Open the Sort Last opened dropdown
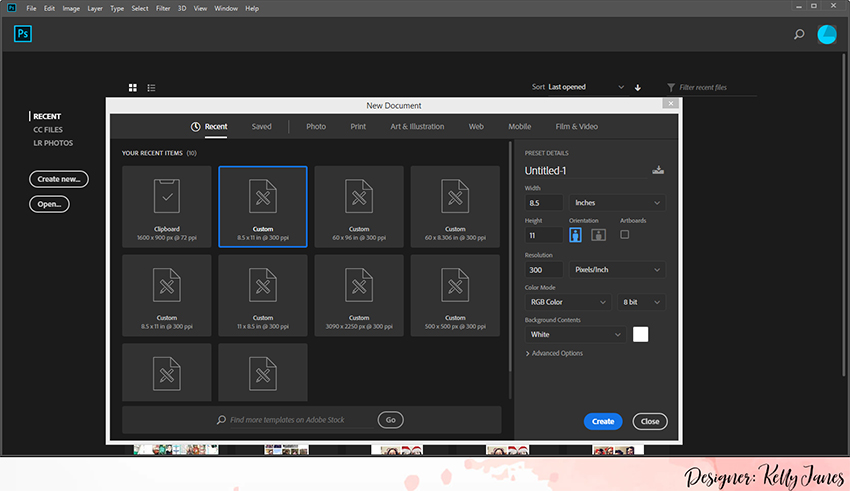This screenshot has width=850, height=491. point(586,87)
